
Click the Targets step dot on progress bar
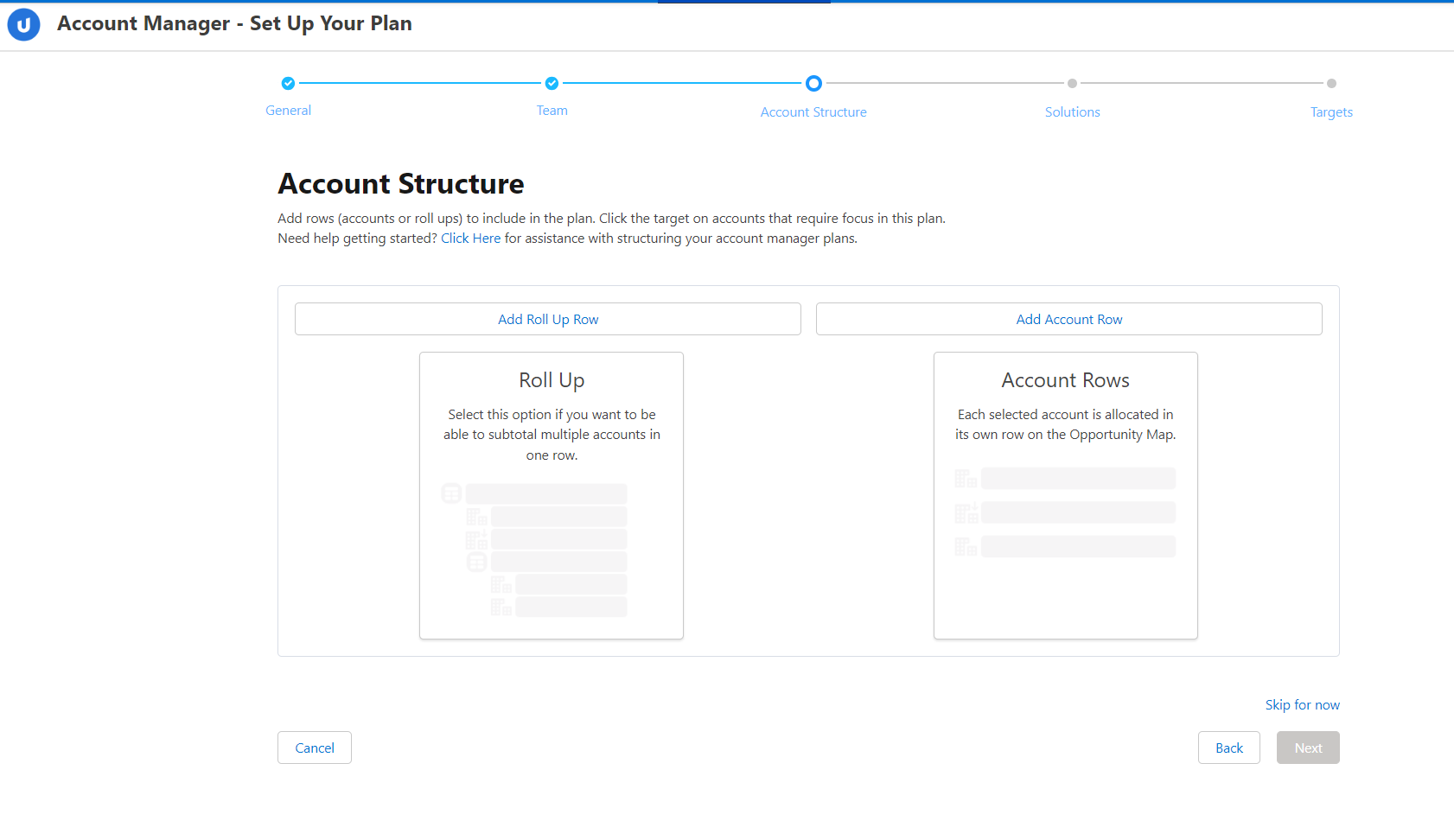(1331, 84)
